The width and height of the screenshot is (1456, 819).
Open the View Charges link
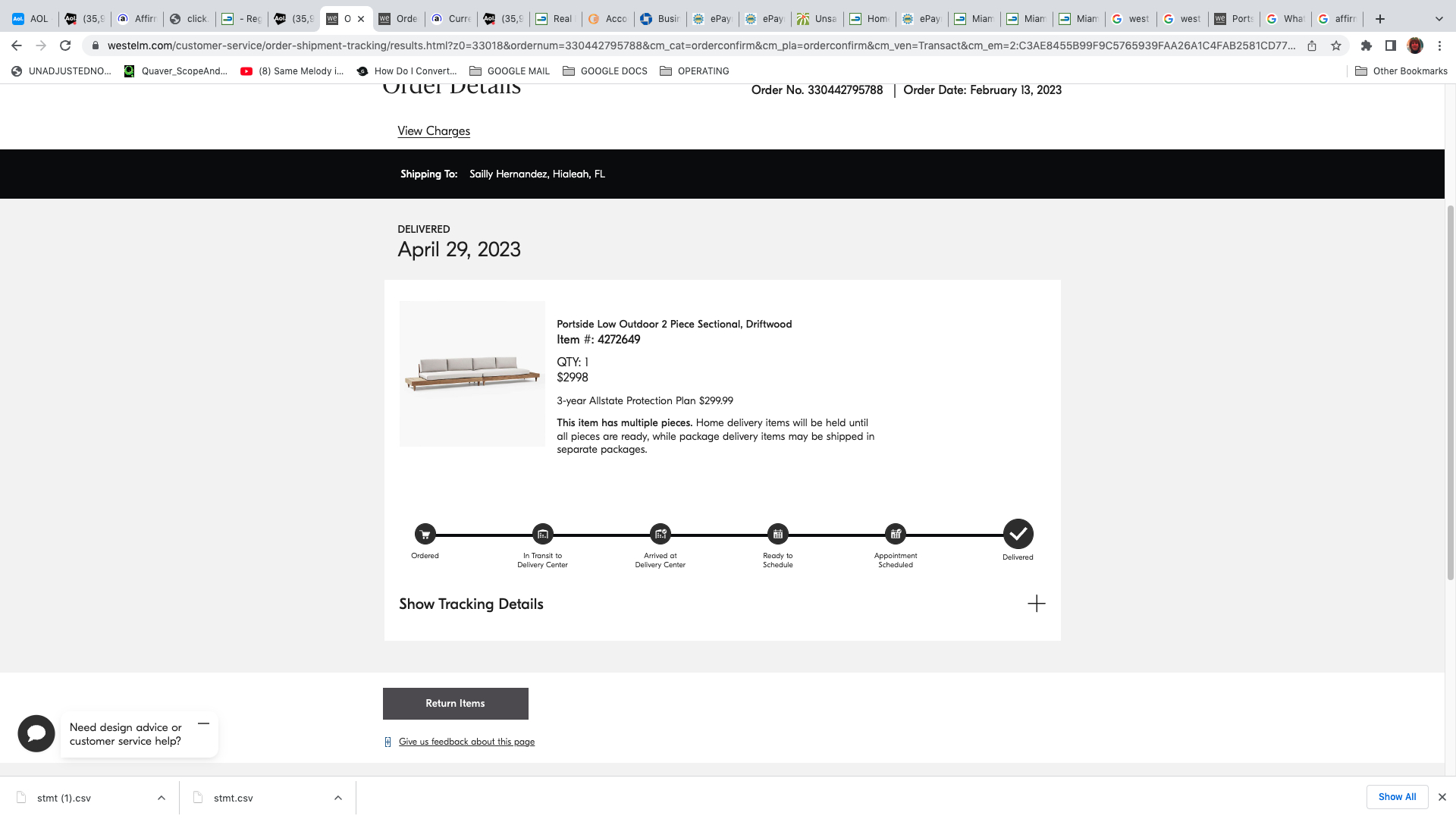(x=434, y=131)
